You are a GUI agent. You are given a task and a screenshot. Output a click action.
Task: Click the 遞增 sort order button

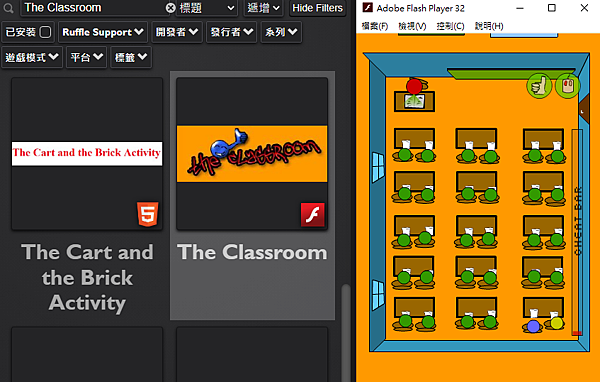tap(263, 8)
